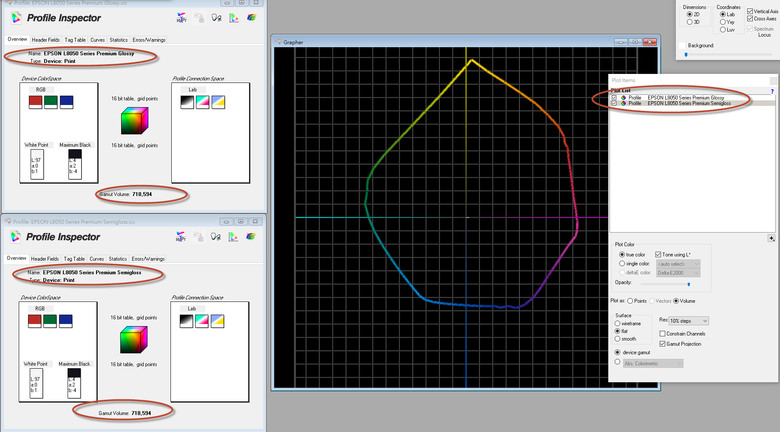The height and width of the screenshot is (432, 780).
Task: Open the Errors/Warnings tab in Semigloss inspector
Action: [148, 259]
